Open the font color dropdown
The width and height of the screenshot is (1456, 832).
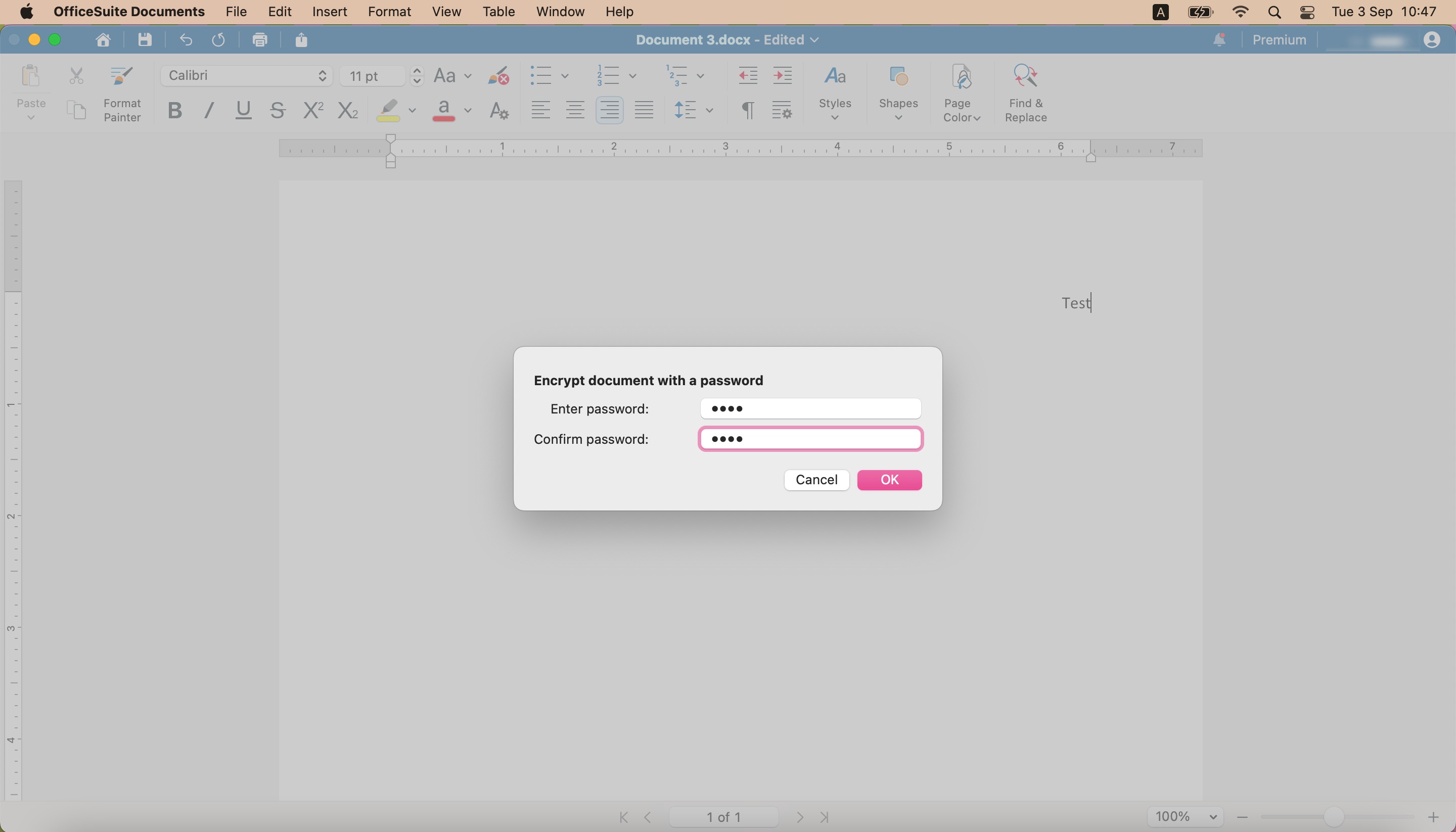coord(468,110)
